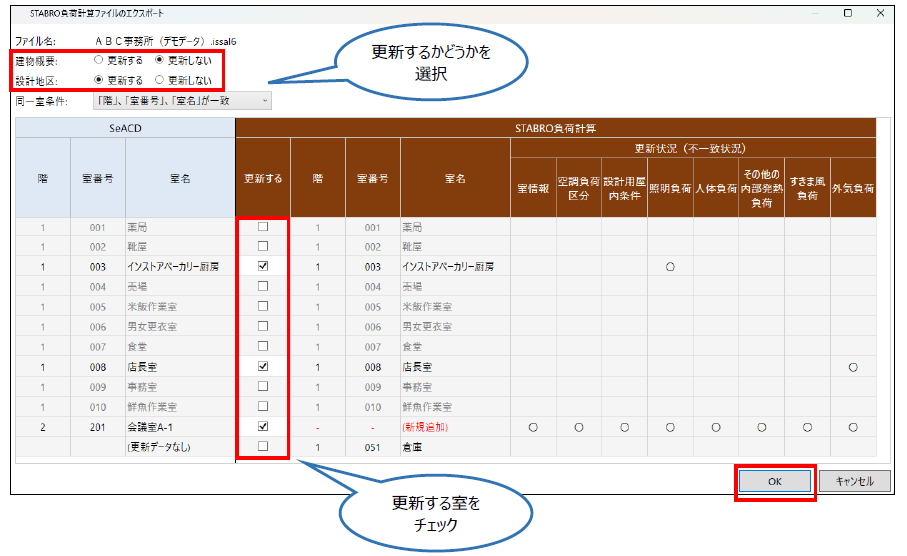Check the update box for 売場 row

coord(263,287)
